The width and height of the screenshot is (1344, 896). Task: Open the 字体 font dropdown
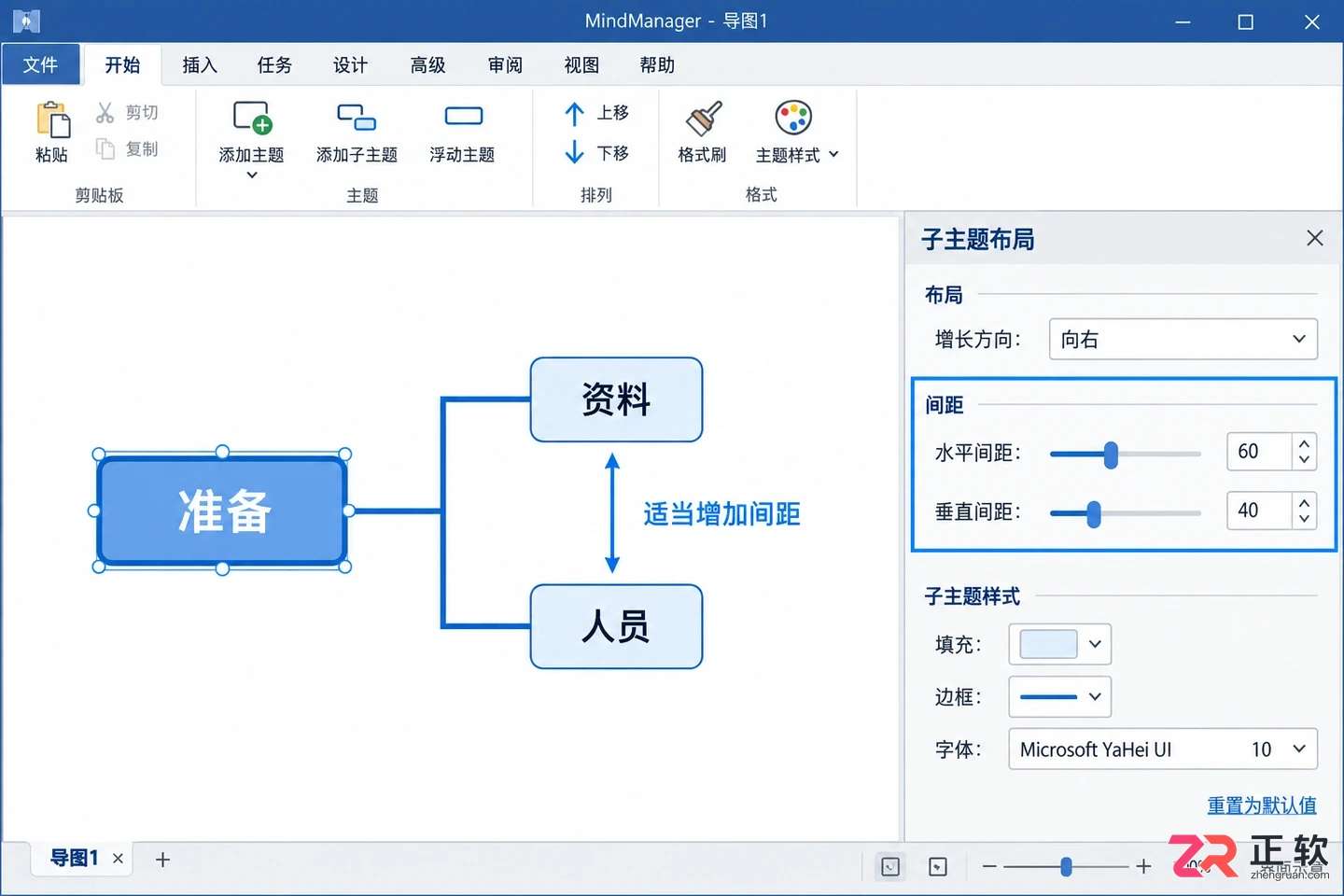1163,749
